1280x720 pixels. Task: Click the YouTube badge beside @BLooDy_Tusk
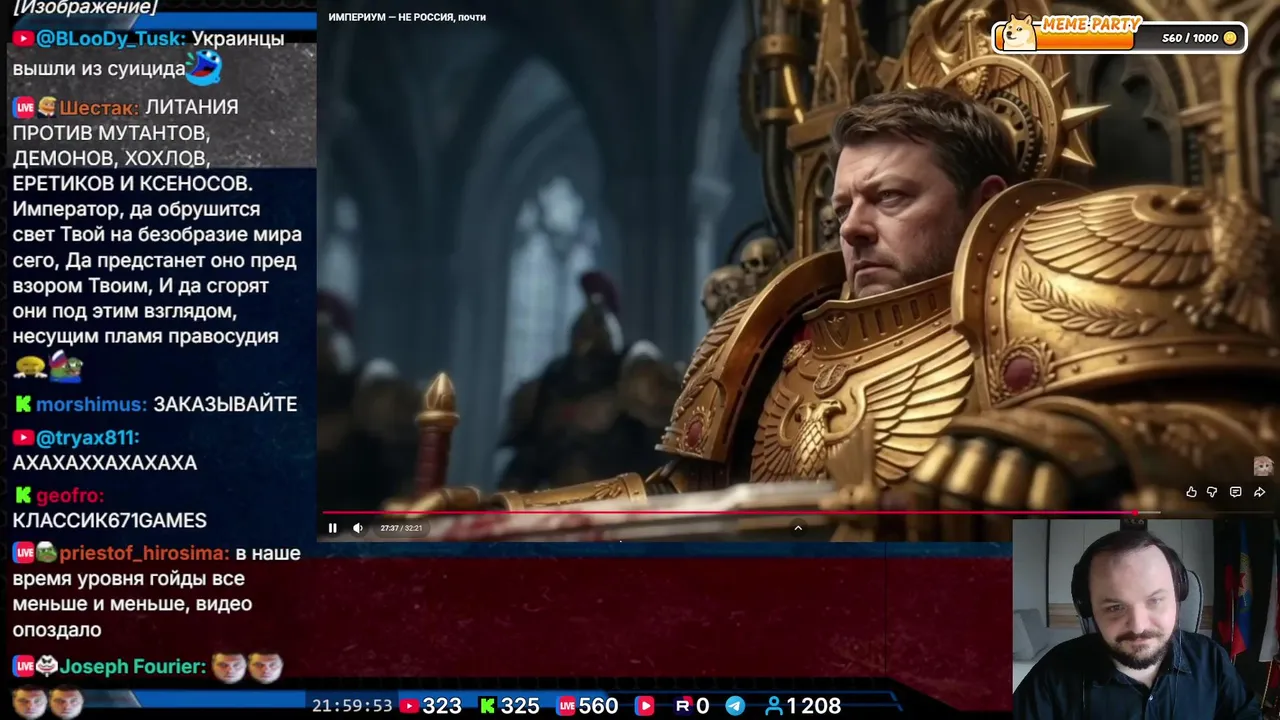coord(24,39)
